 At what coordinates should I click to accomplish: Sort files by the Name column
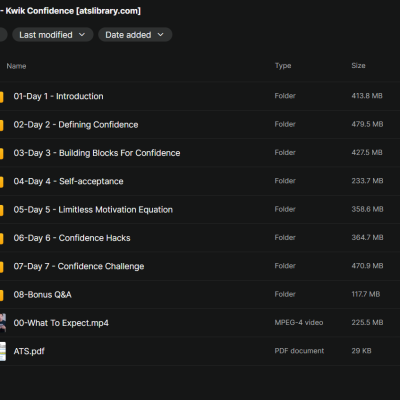coord(16,66)
